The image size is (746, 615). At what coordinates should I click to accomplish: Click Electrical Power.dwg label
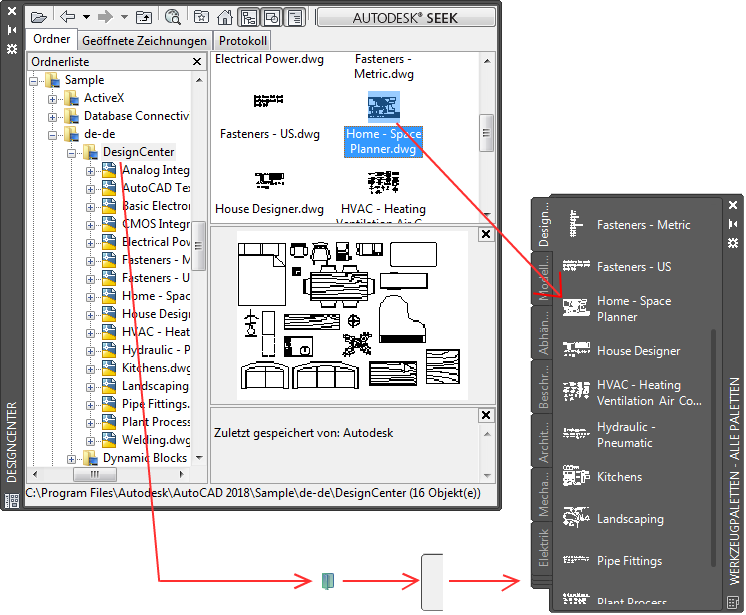pos(269,59)
